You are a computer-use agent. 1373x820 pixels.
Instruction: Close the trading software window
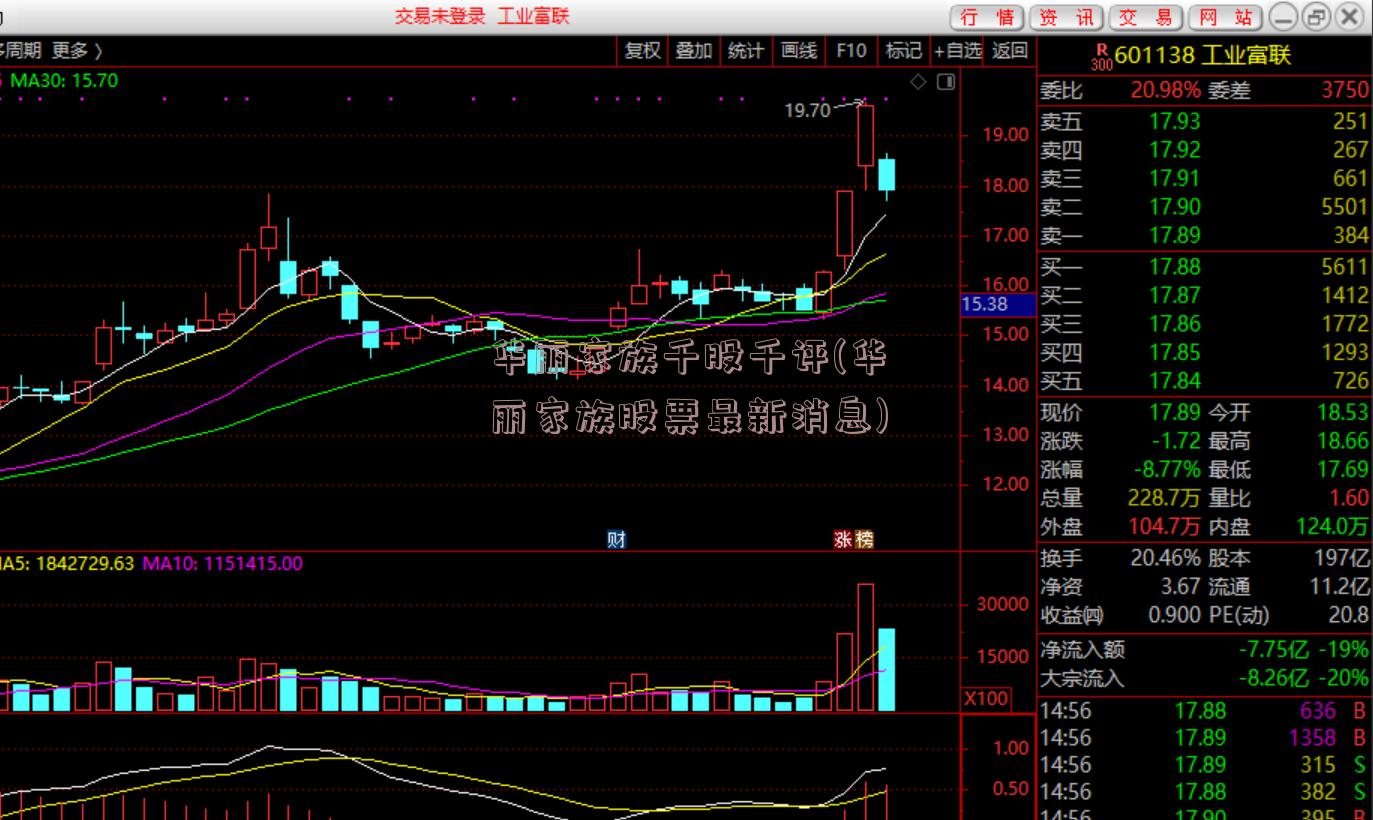point(1350,17)
